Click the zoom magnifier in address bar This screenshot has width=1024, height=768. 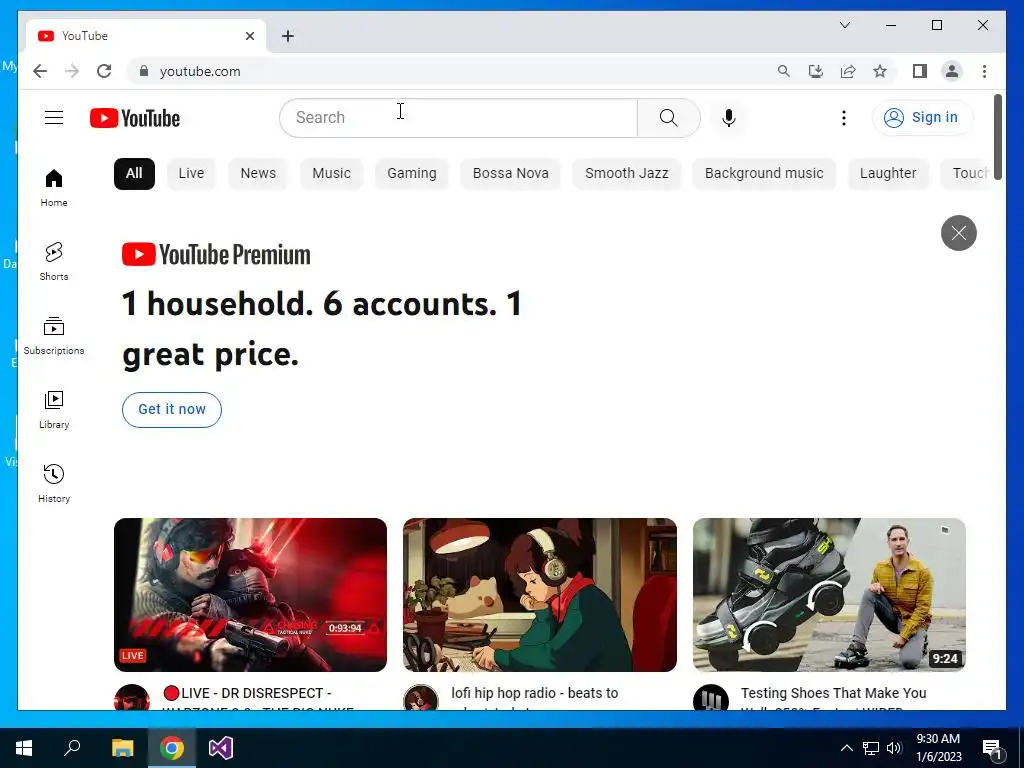tap(784, 71)
